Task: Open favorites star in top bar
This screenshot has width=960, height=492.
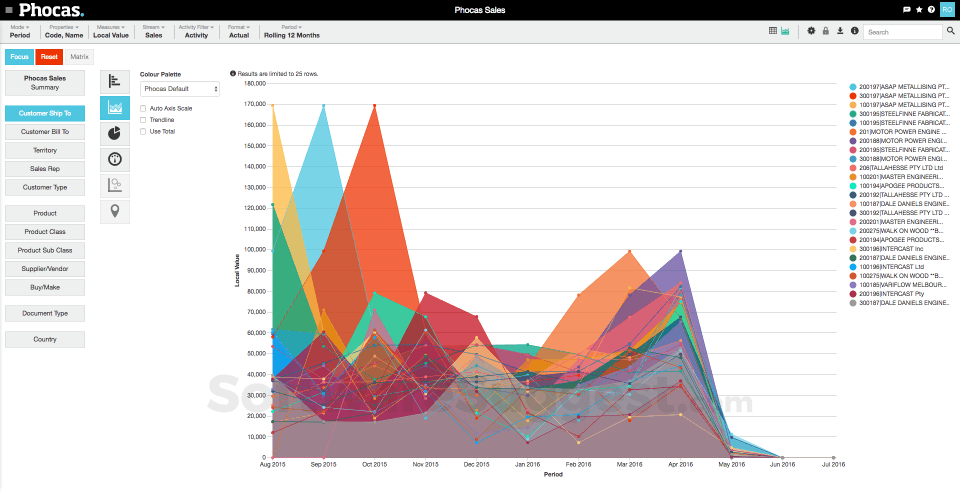Action: coord(919,9)
